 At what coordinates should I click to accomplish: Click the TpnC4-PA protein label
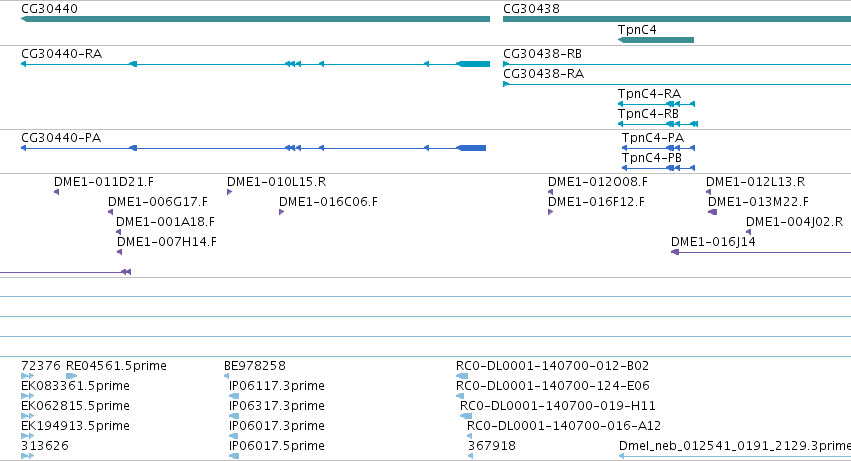(653, 138)
